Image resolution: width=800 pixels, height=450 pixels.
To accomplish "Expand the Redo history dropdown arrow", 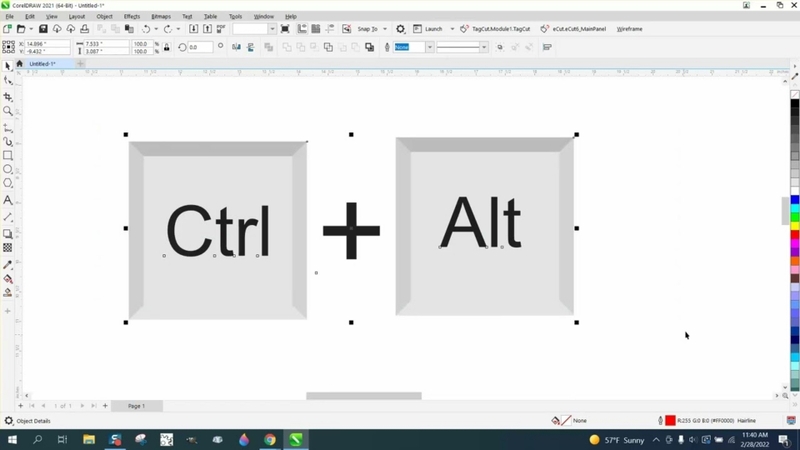I will click(178, 29).
